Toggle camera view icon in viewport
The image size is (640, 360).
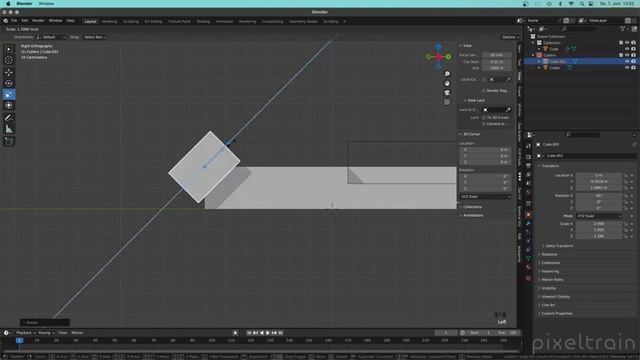click(x=447, y=93)
